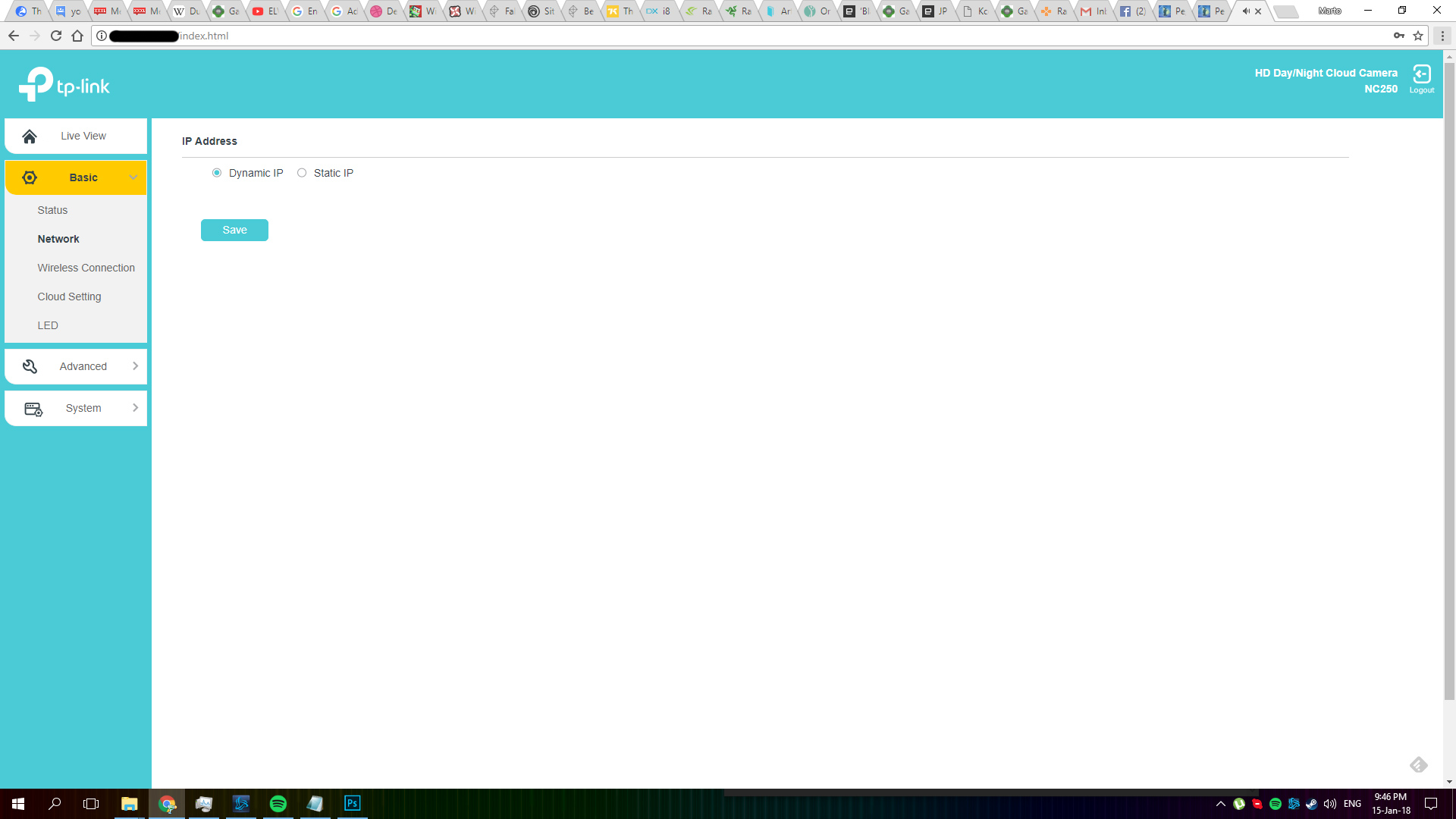Bookmark page with star icon
Viewport: 1456px width, 819px height.
pos(1418,36)
